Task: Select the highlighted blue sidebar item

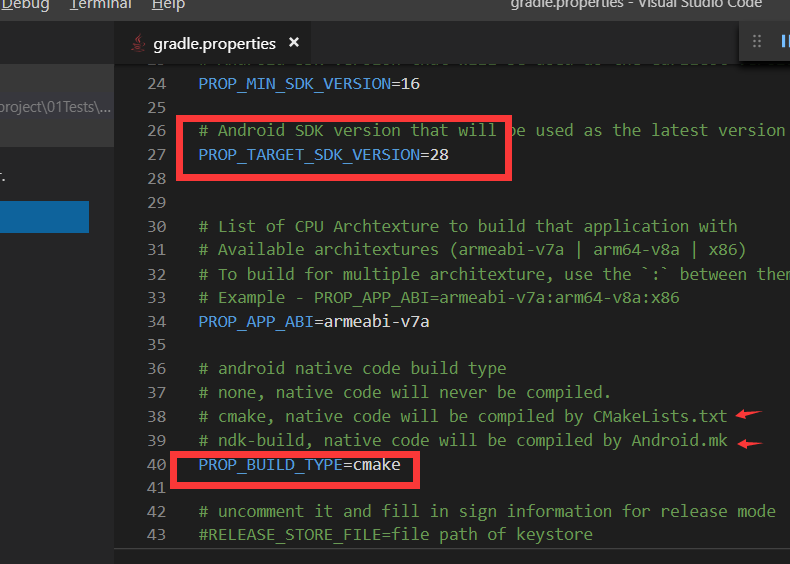Action: click(44, 217)
